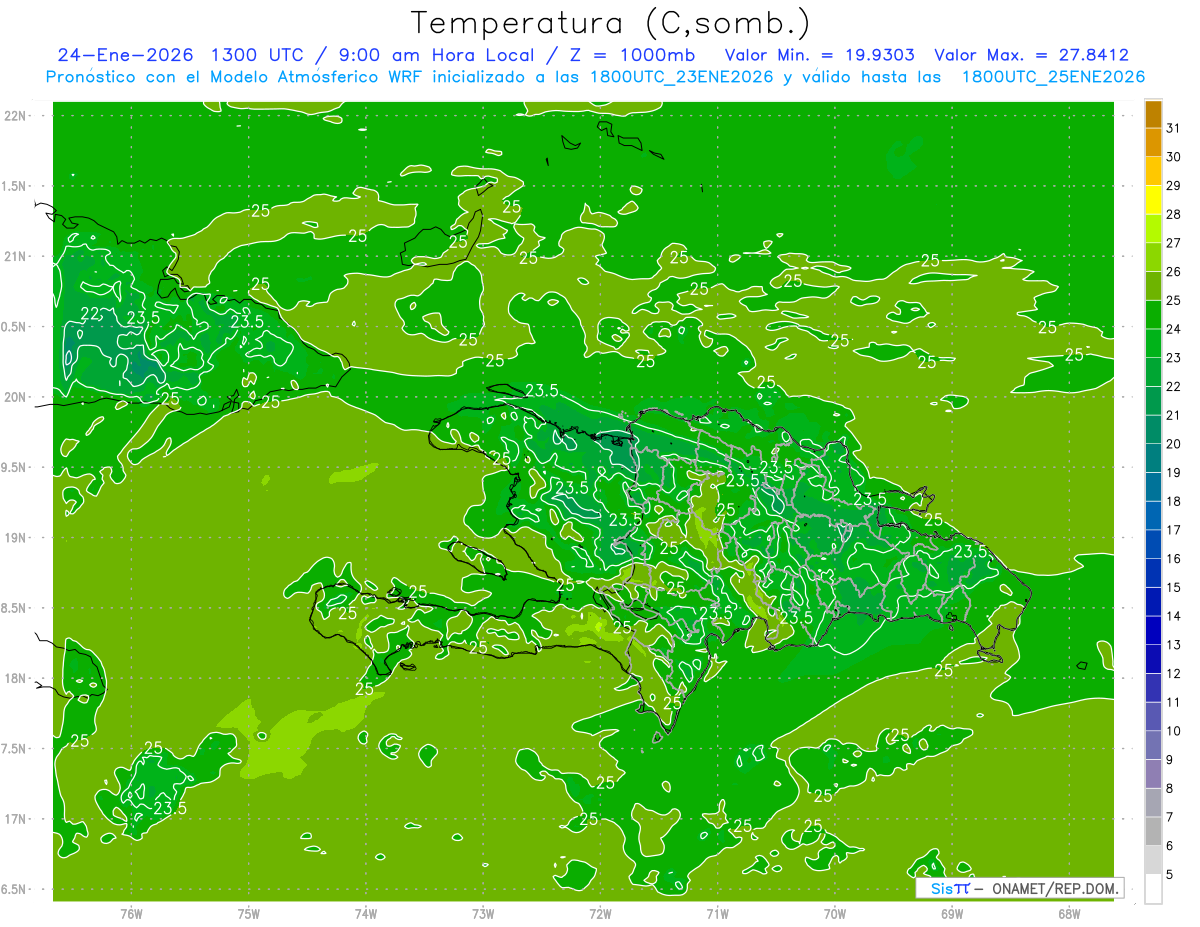
Task: Click the date text '24-Ene-2026'
Action: 125,55
